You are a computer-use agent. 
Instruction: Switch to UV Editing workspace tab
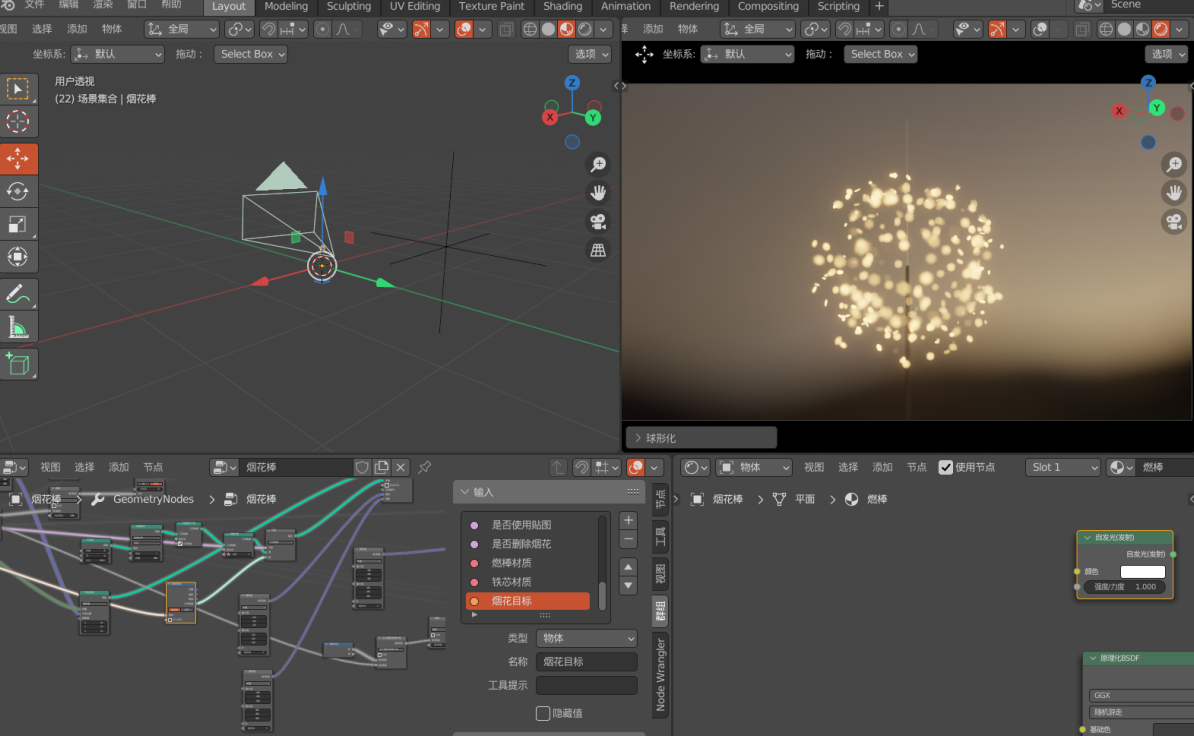tap(415, 6)
